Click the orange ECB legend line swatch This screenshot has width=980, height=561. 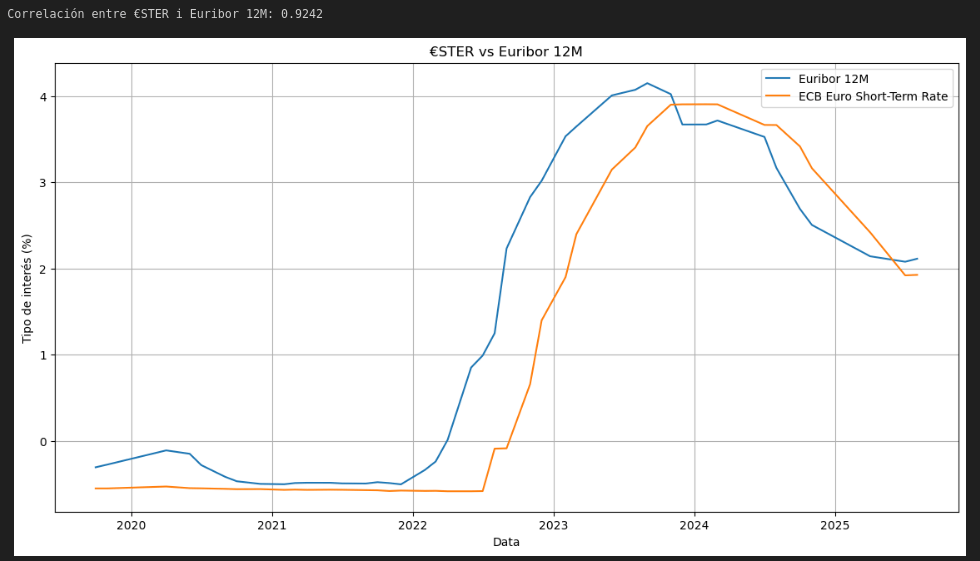click(x=778, y=97)
